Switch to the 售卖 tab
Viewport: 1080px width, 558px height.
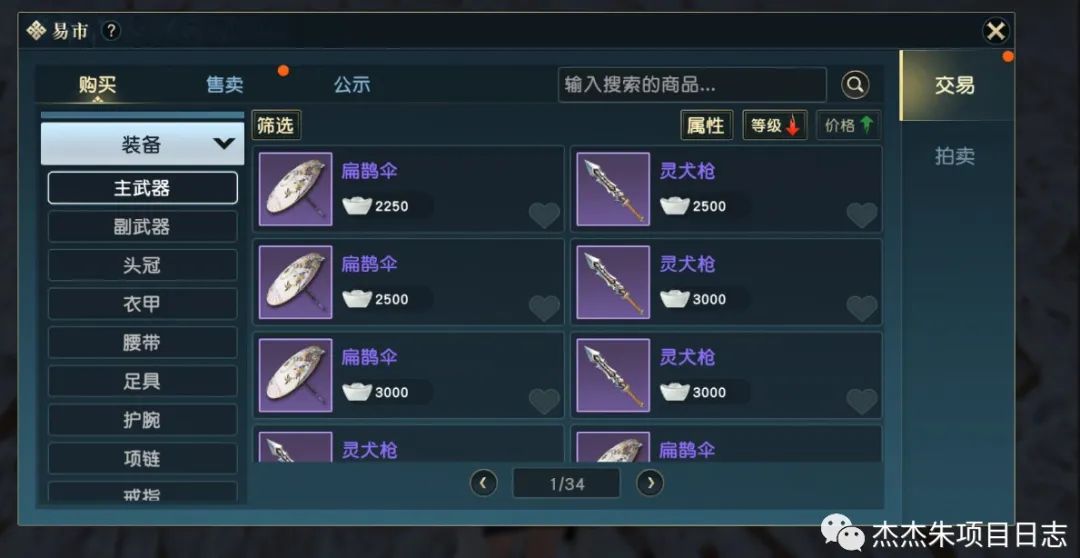[225, 85]
